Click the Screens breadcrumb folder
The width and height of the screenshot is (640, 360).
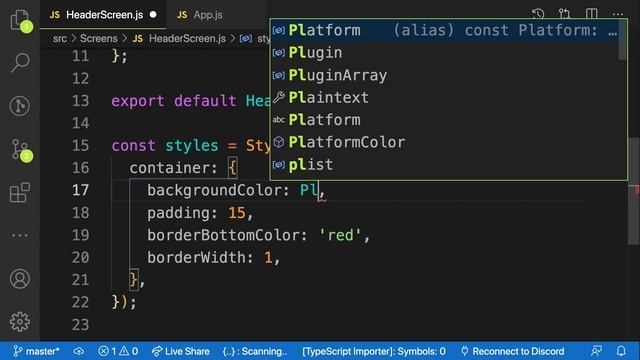point(98,38)
